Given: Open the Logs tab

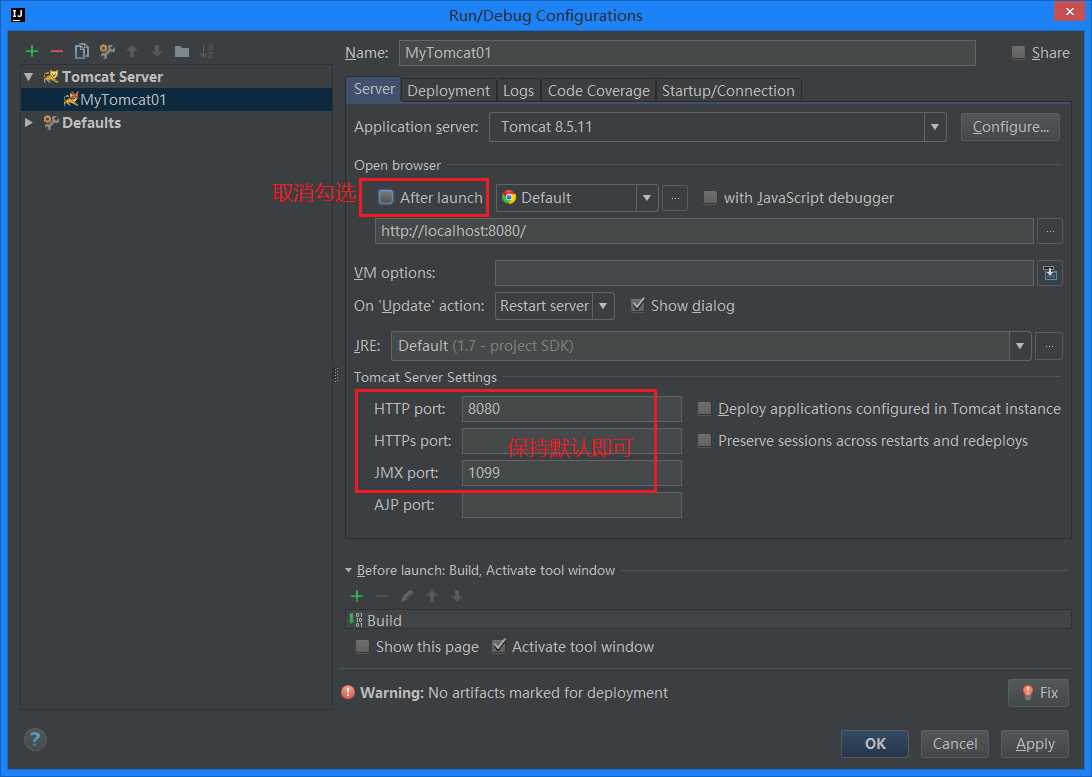Looking at the screenshot, I should [x=518, y=91].
